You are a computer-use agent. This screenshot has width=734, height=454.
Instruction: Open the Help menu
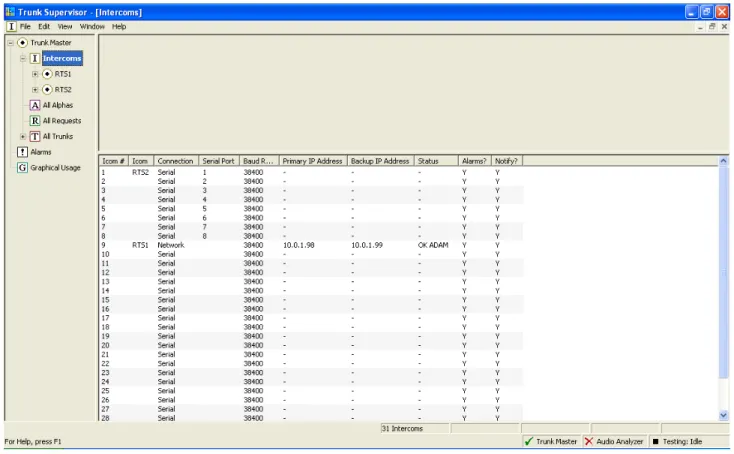point(119,27)
